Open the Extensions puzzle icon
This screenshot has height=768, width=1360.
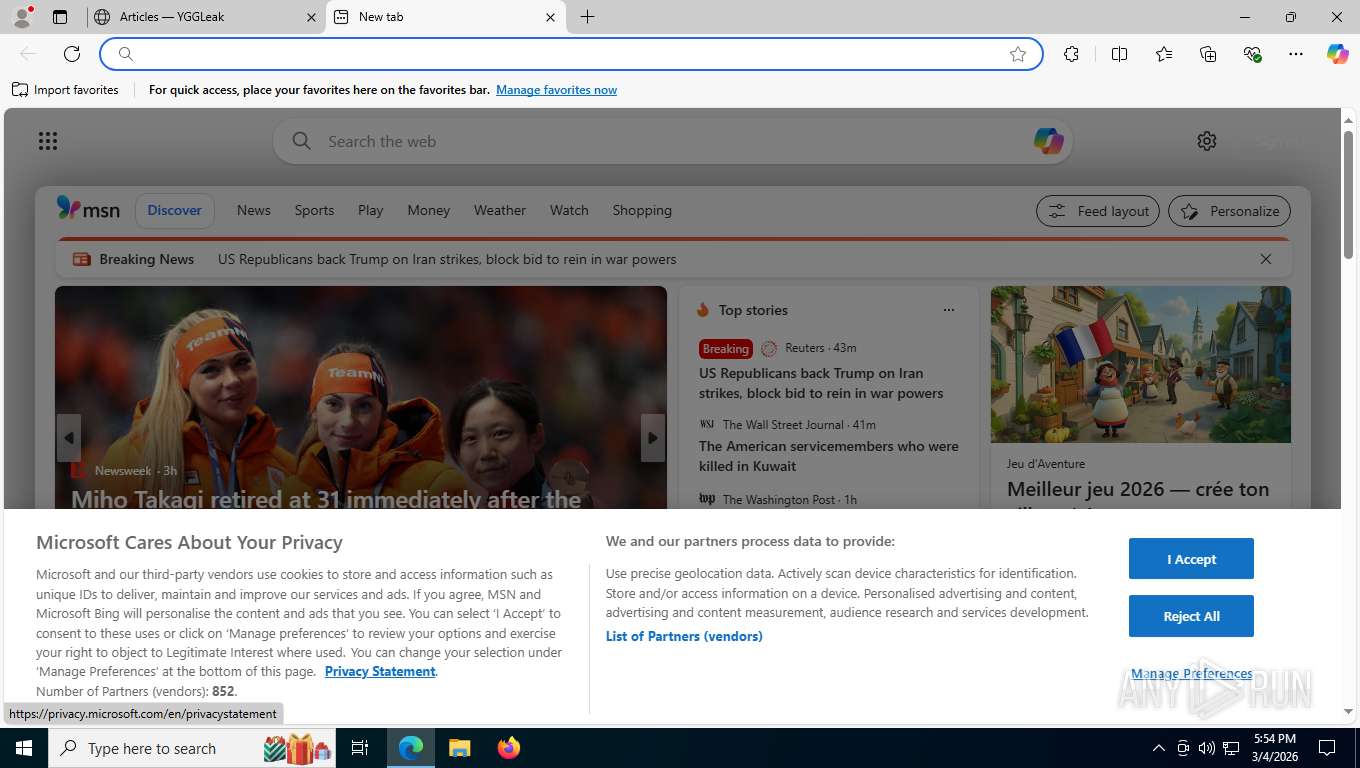1071,54
